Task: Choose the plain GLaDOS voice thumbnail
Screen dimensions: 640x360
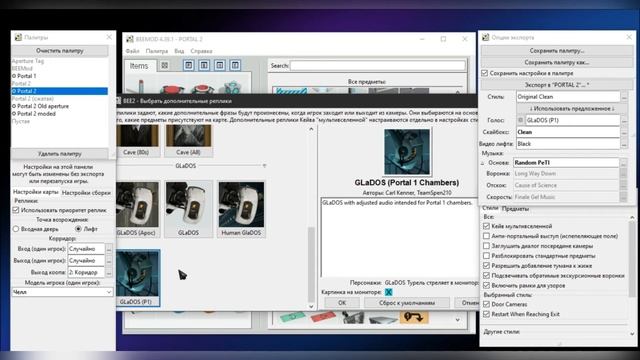Action: coord(189,209)
